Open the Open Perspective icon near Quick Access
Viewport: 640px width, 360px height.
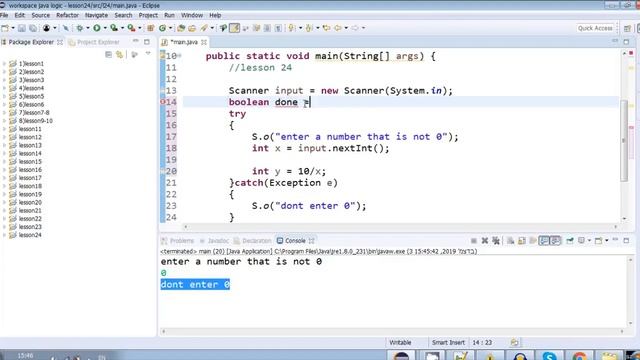627,28
